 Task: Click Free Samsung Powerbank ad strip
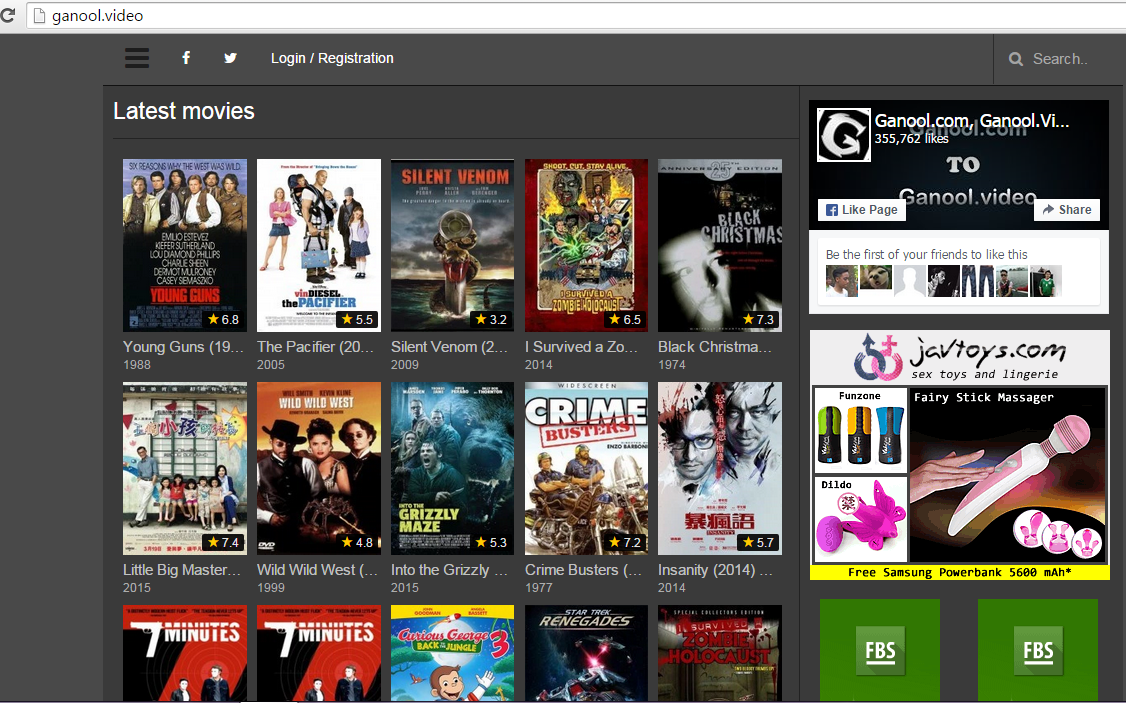tap(959, 572)
